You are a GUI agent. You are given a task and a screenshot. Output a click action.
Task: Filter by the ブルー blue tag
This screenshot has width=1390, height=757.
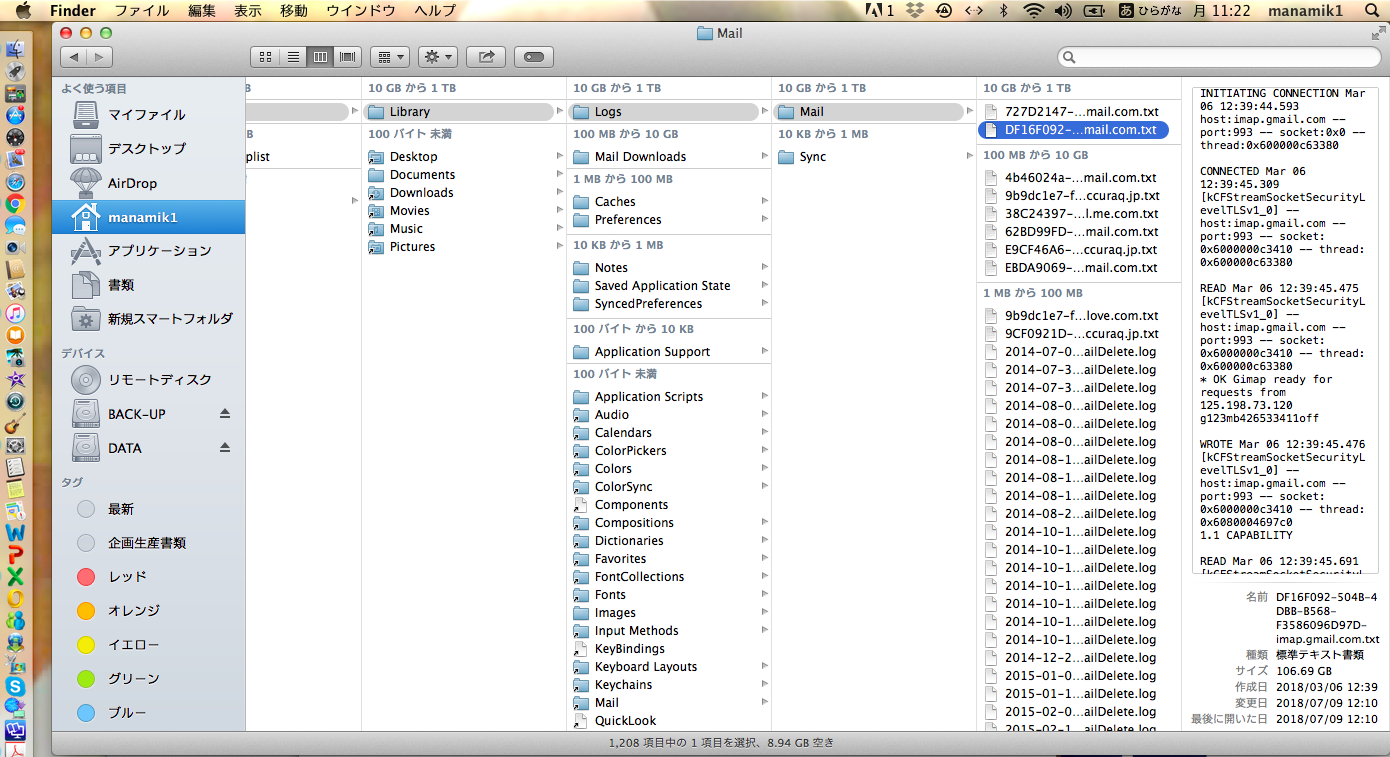click(x=148, y=713)
